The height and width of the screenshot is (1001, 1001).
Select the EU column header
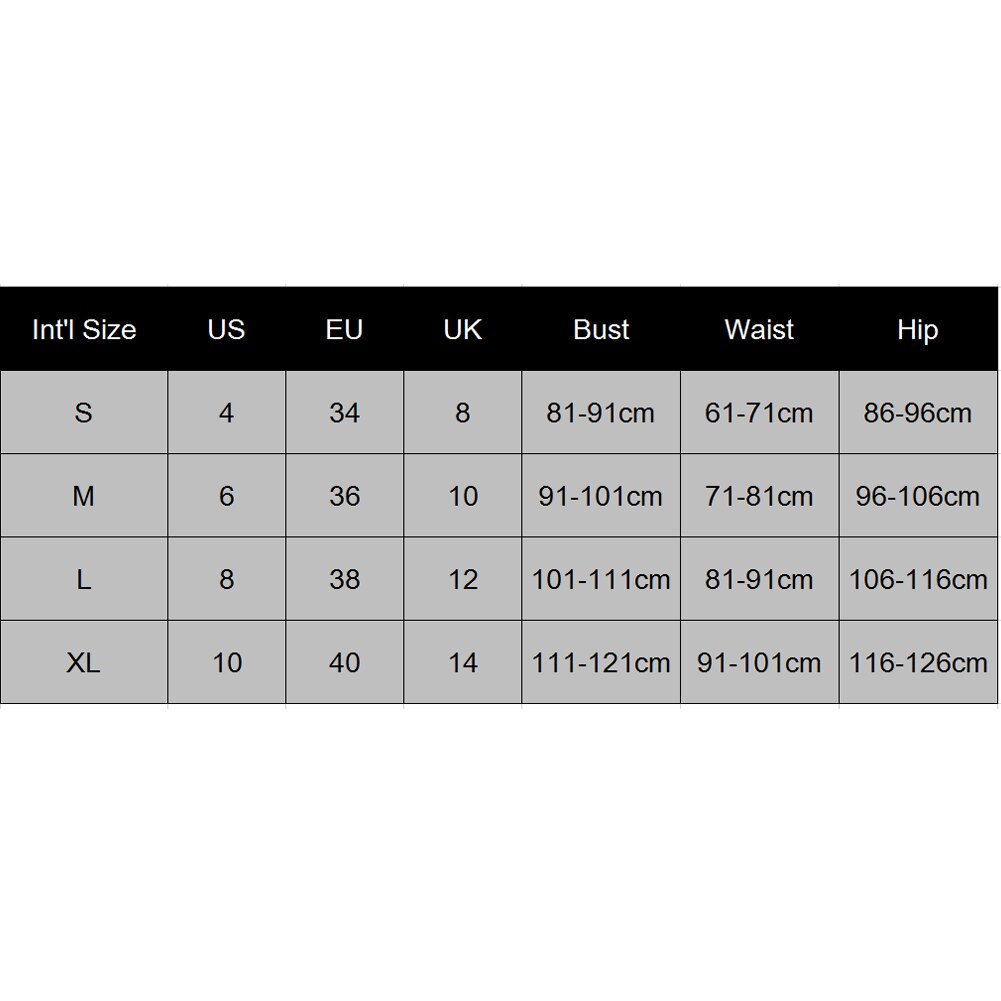pyautogui.click(x=344, y=330)
